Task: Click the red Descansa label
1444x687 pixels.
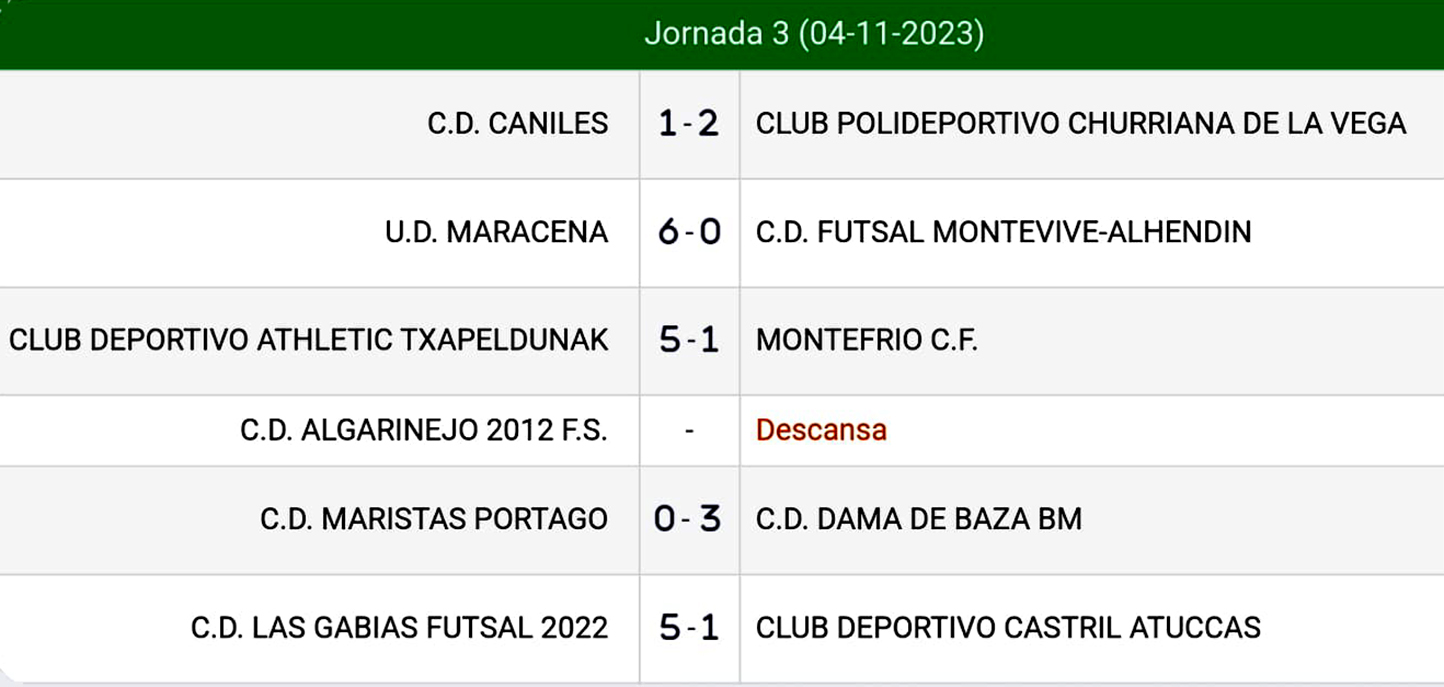Action: pyautogui.click(x=821, y=430)
